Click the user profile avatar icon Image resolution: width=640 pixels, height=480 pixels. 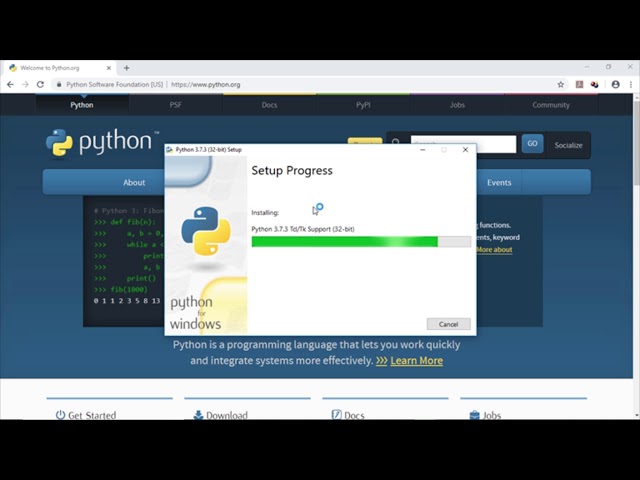click(616, 84)
